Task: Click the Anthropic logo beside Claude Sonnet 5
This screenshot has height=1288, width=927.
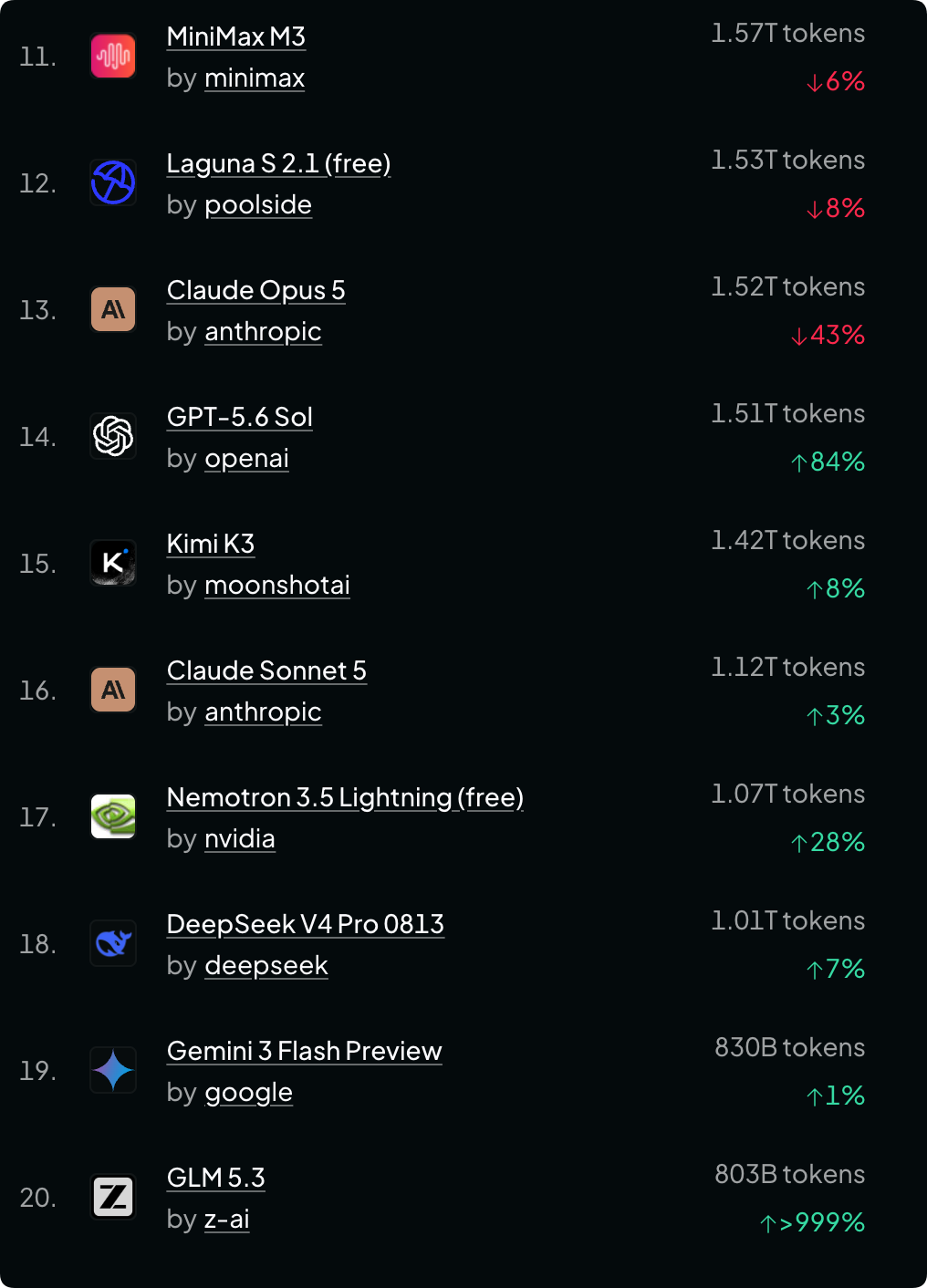Action: pos(113,690)
